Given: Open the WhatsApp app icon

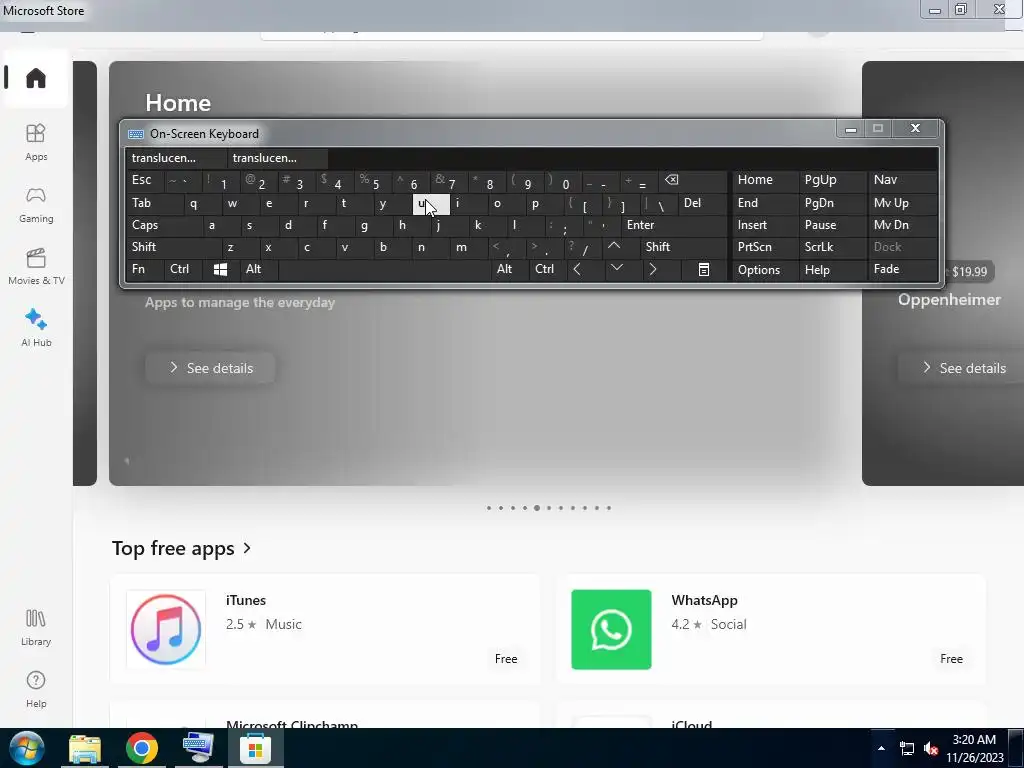Looking at the screenshot, I should 611,629.
